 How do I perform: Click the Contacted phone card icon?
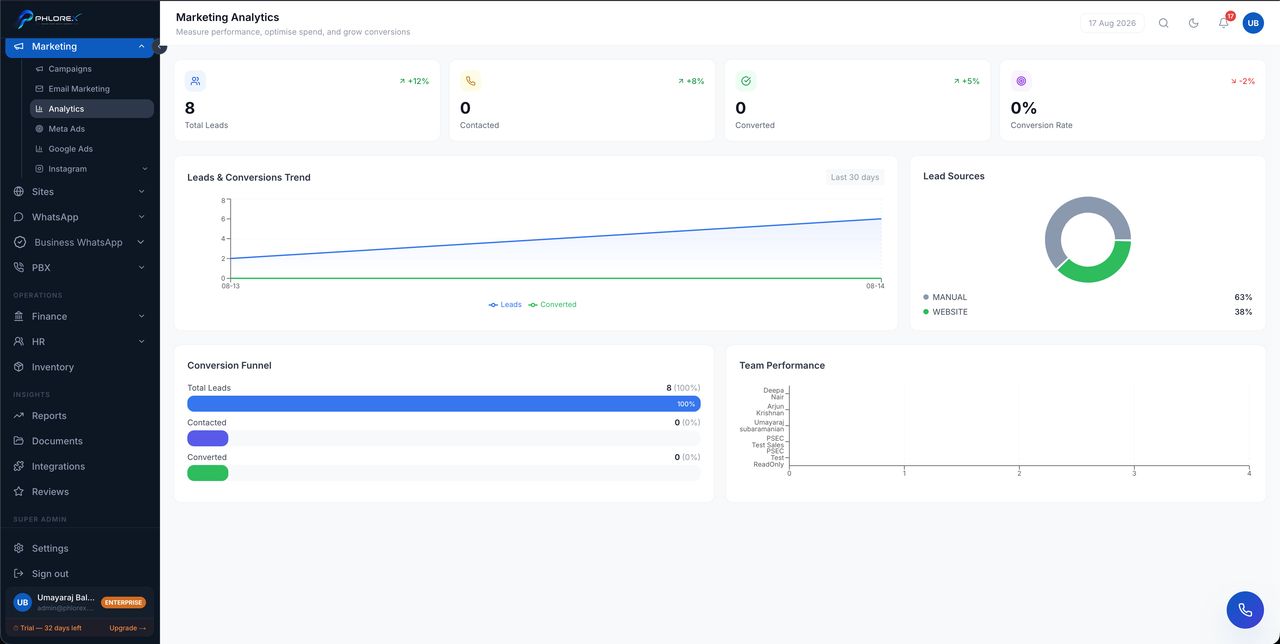click(470, 81)
